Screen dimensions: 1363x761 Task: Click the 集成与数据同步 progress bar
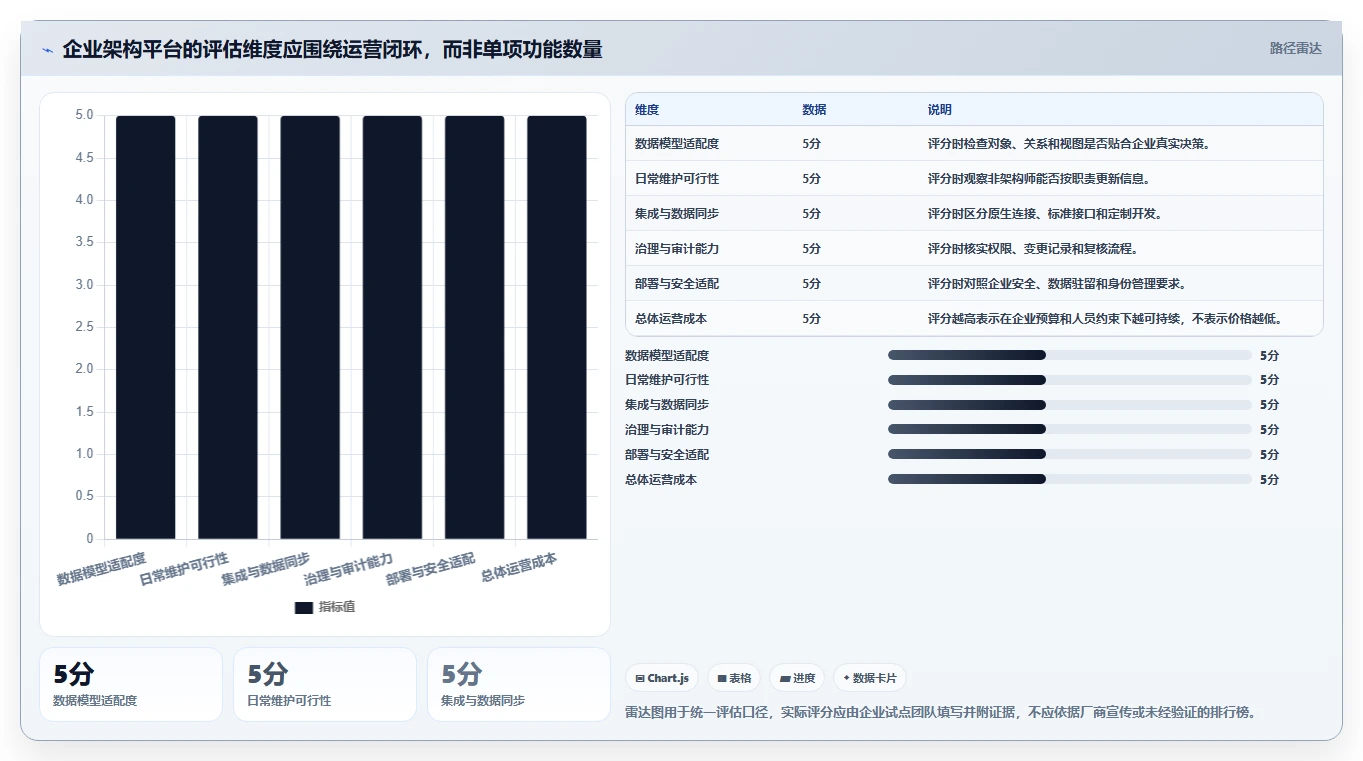1070,405
